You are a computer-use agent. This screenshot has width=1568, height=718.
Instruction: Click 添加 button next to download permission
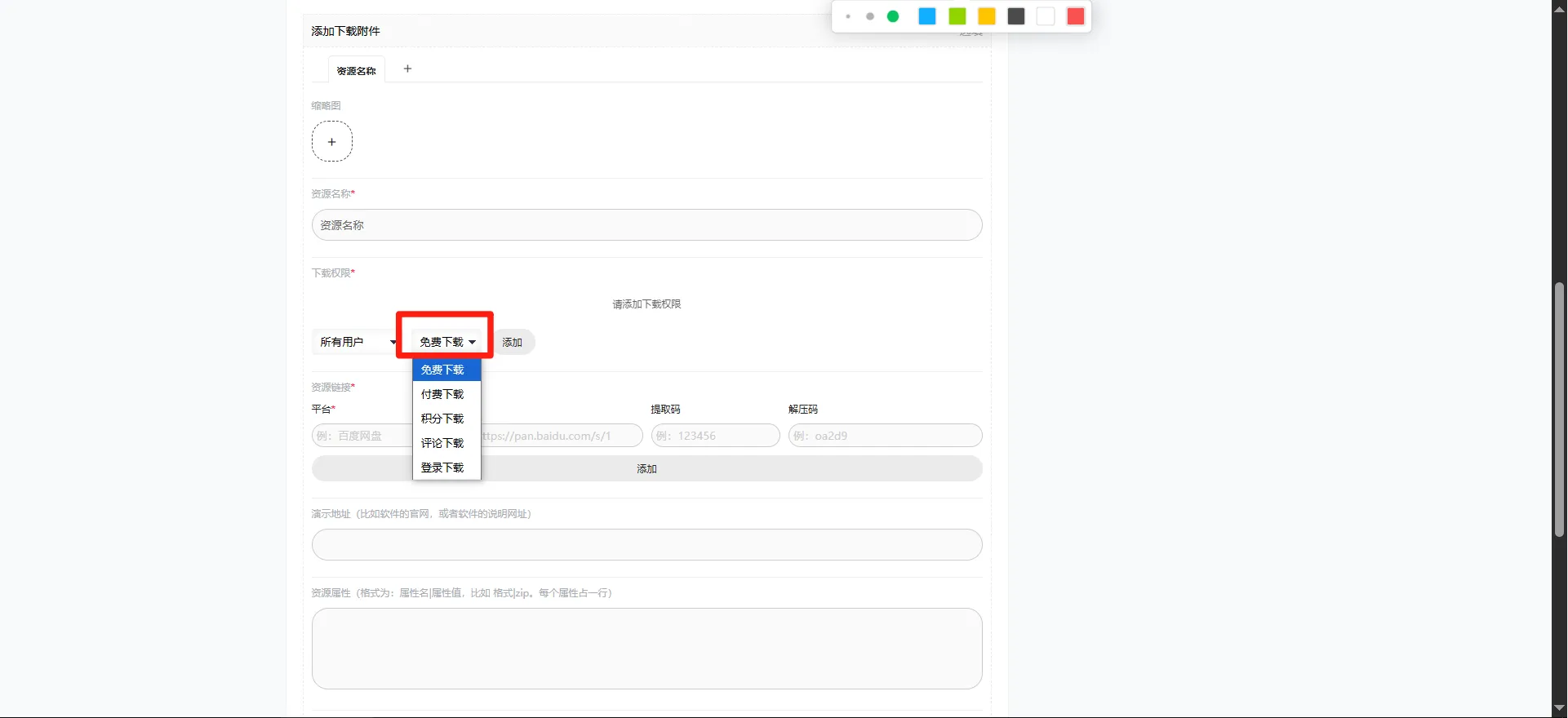pos(513,342)
